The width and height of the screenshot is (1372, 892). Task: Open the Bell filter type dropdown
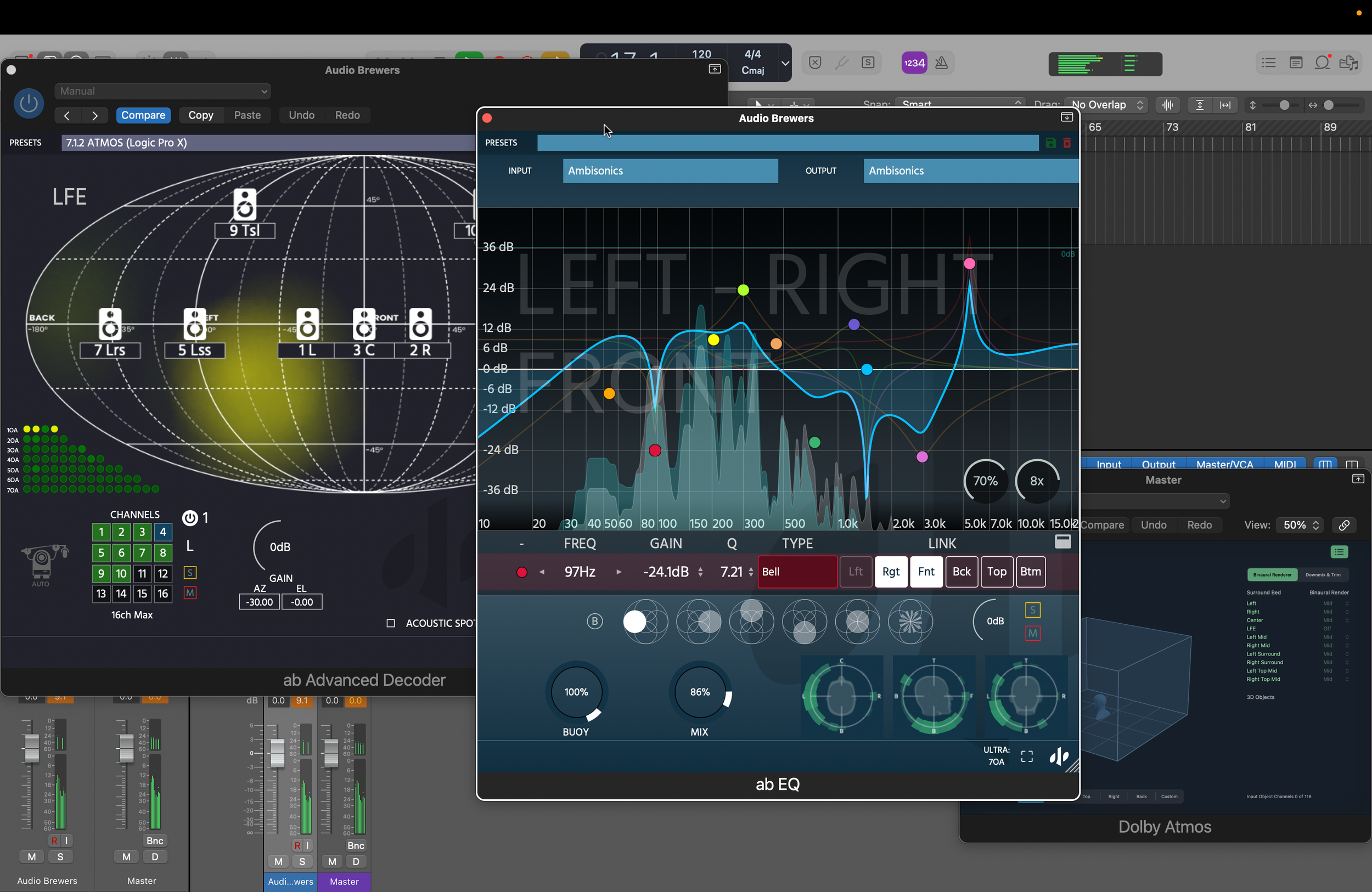(x=797, y=572)
